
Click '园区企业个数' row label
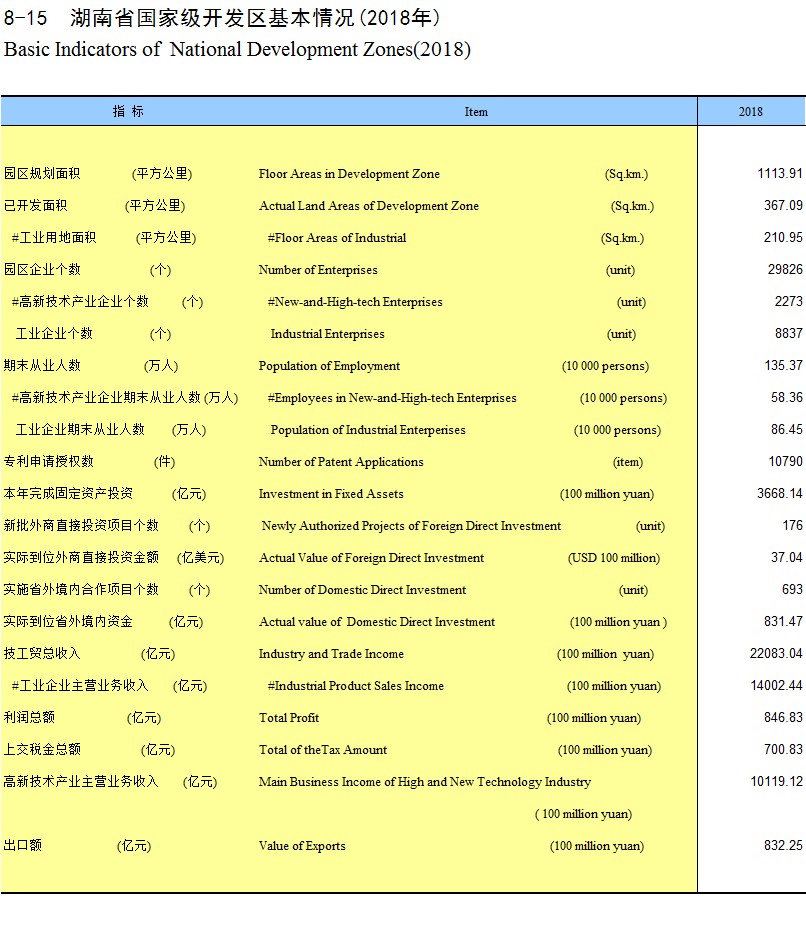tap(41, 269)
